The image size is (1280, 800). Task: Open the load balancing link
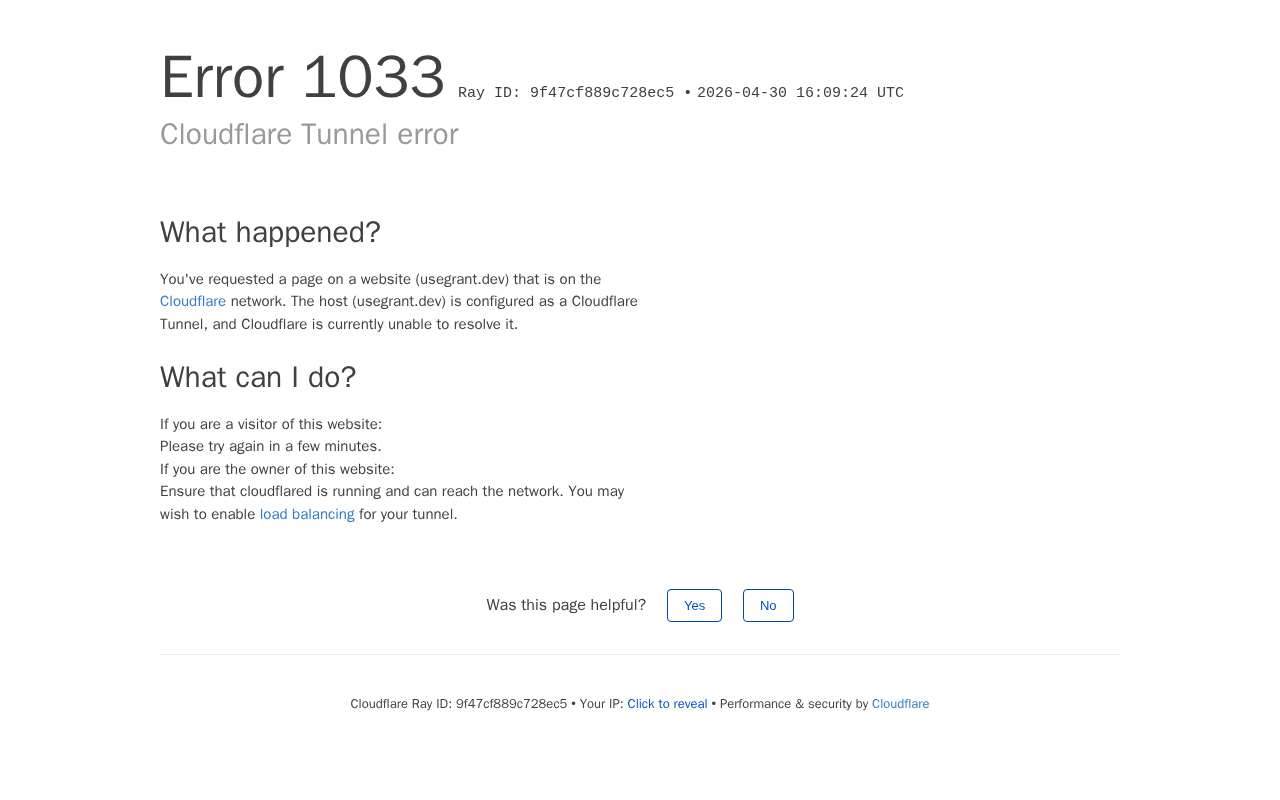[307, 514]
